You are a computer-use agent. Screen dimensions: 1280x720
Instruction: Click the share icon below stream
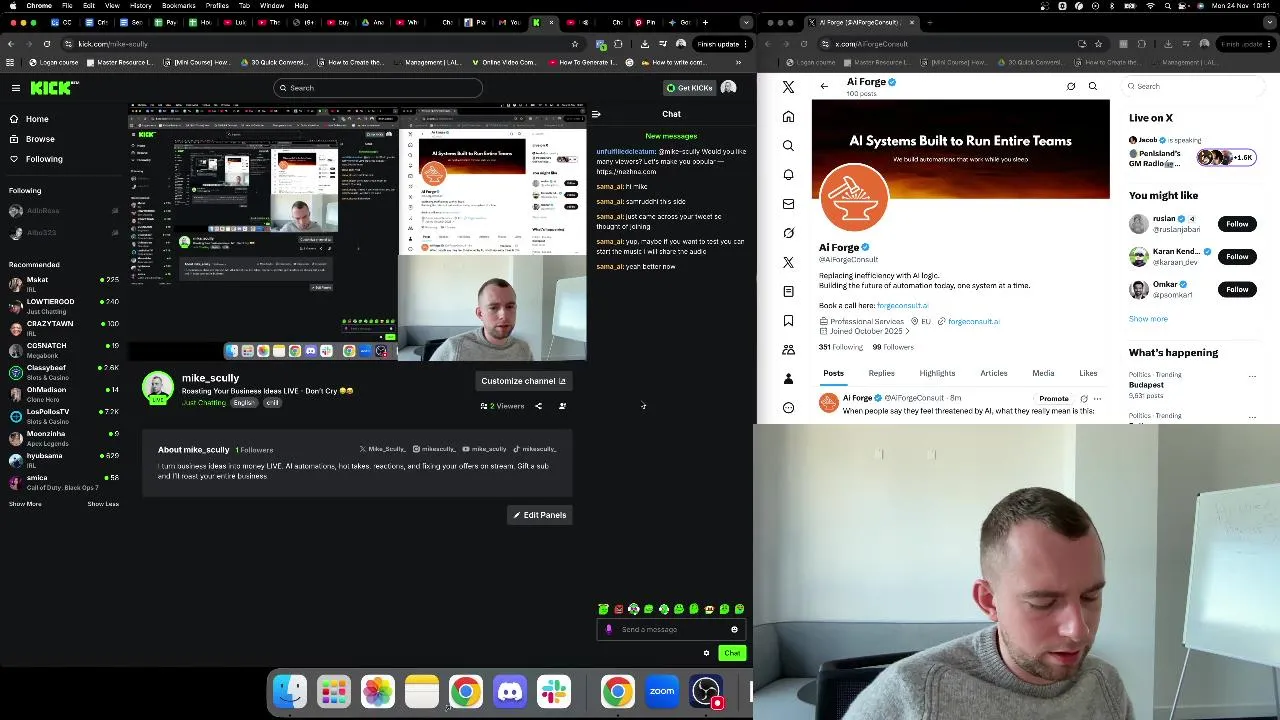pos(538,406)
